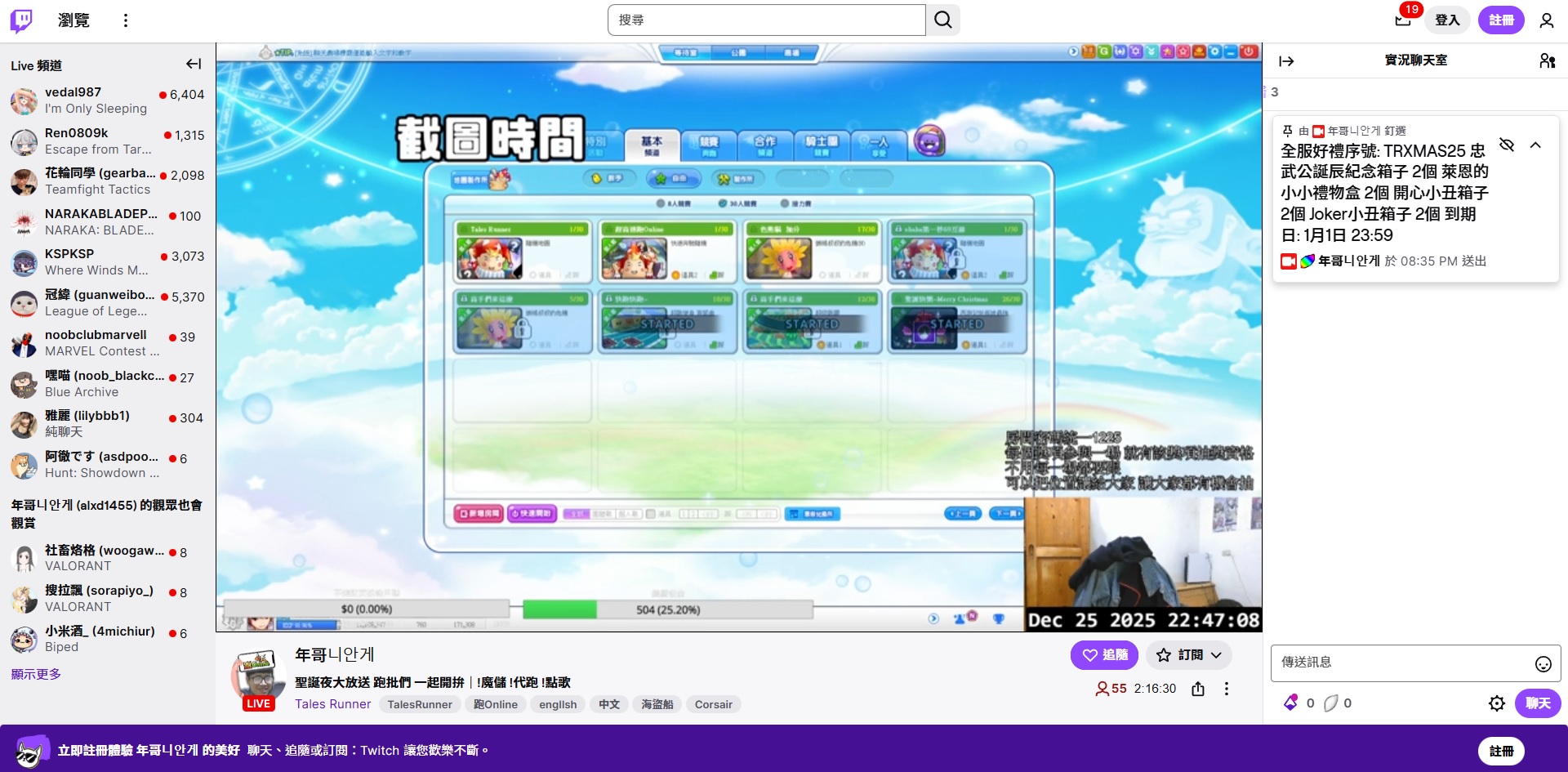Click the 傳送訊息 chat input field
This screenshot has width=1568, height=772.
coord(1401,663)
